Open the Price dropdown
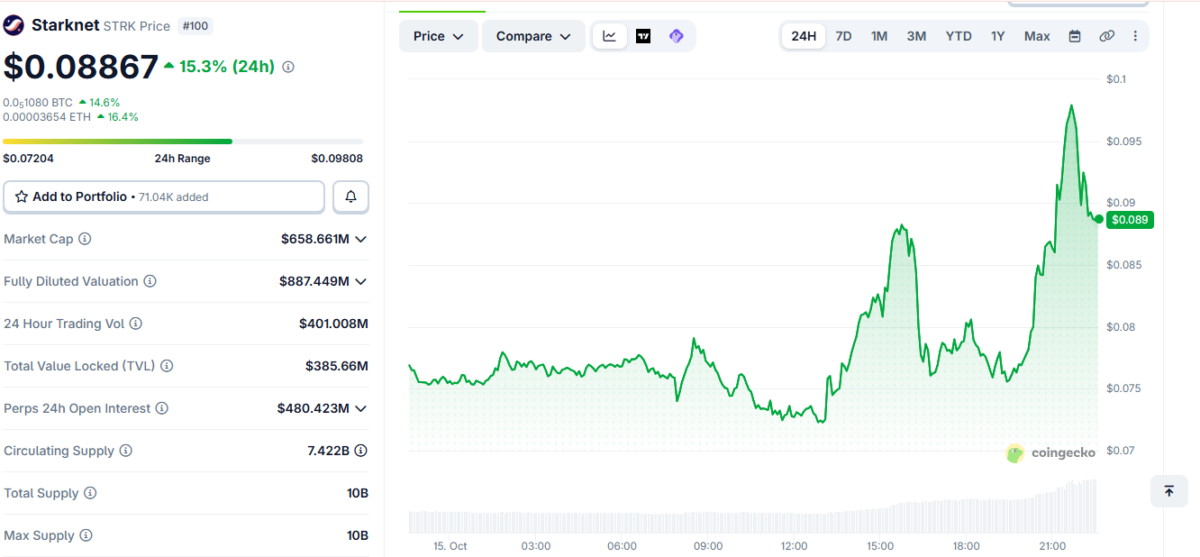Image resolution: width=1200 pixels, height=557 pixels. [x=438, y=36]
